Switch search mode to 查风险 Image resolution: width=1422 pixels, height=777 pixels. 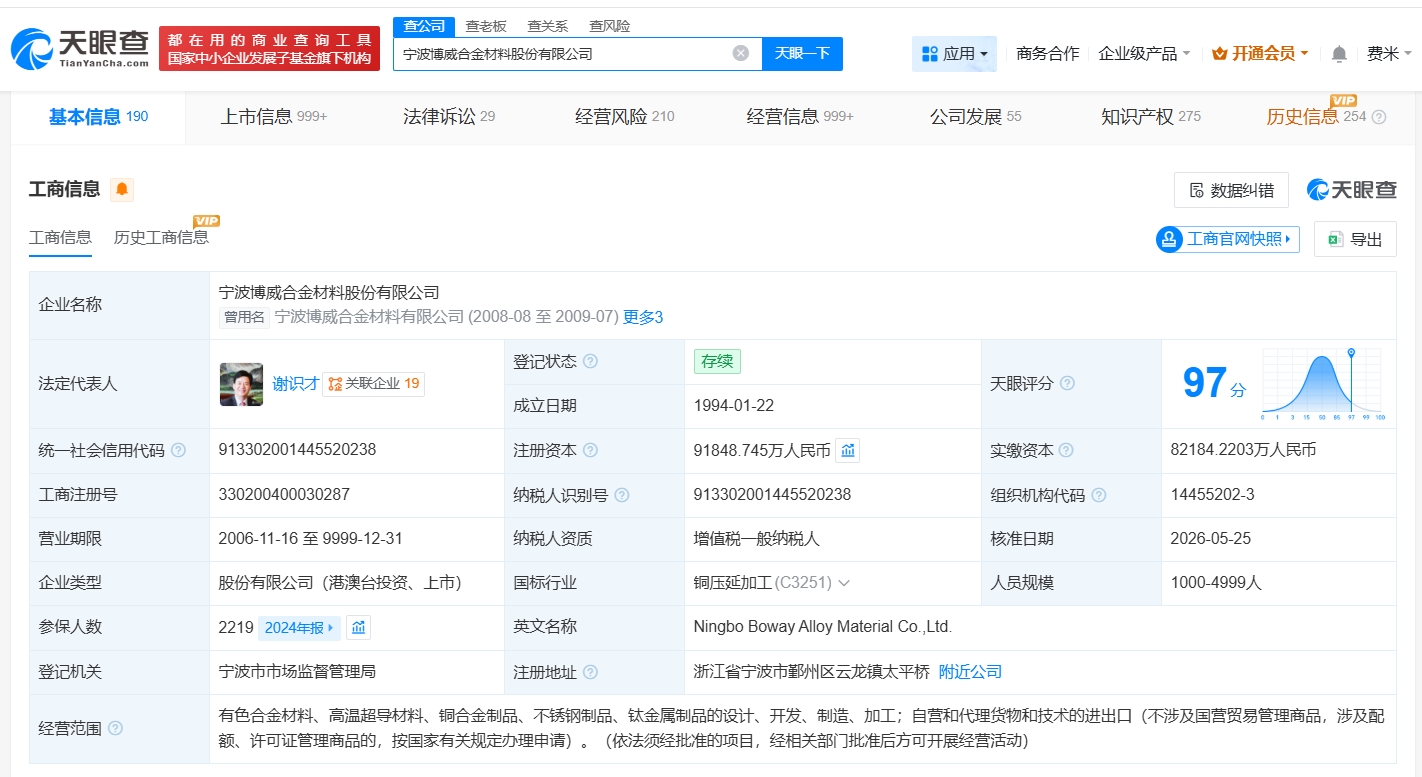tap(609, 26)
